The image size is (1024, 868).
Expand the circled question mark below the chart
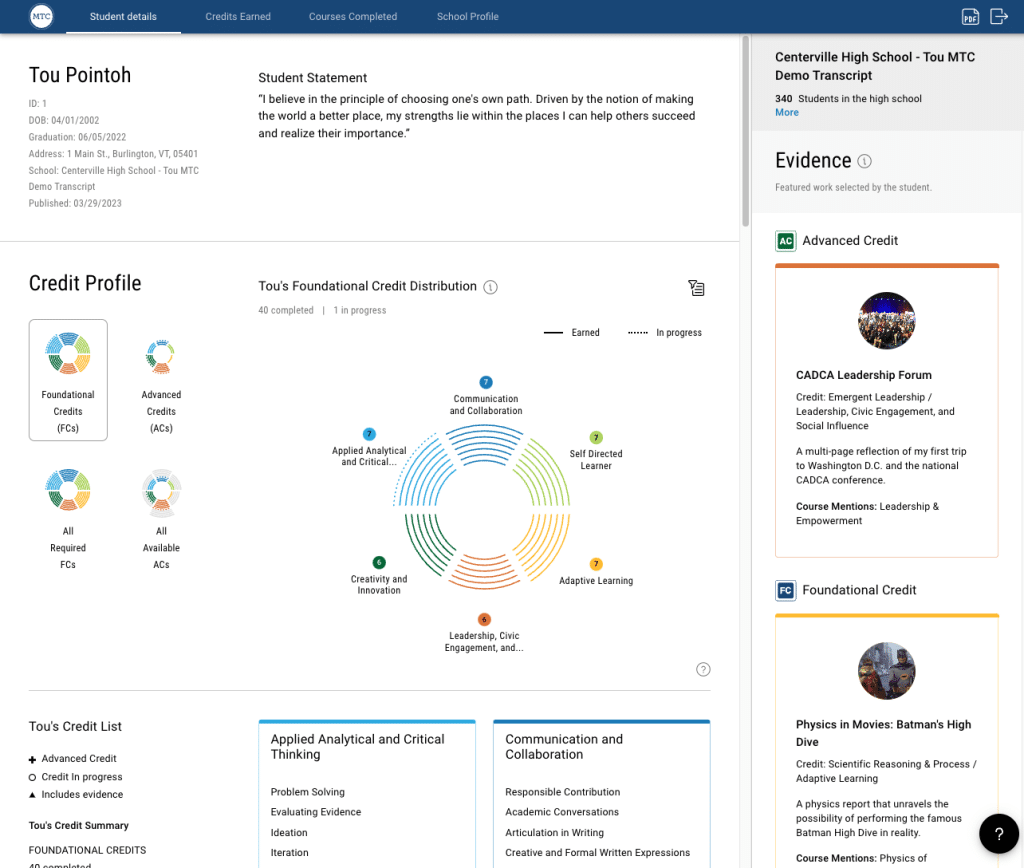click(x=703, y=669)
